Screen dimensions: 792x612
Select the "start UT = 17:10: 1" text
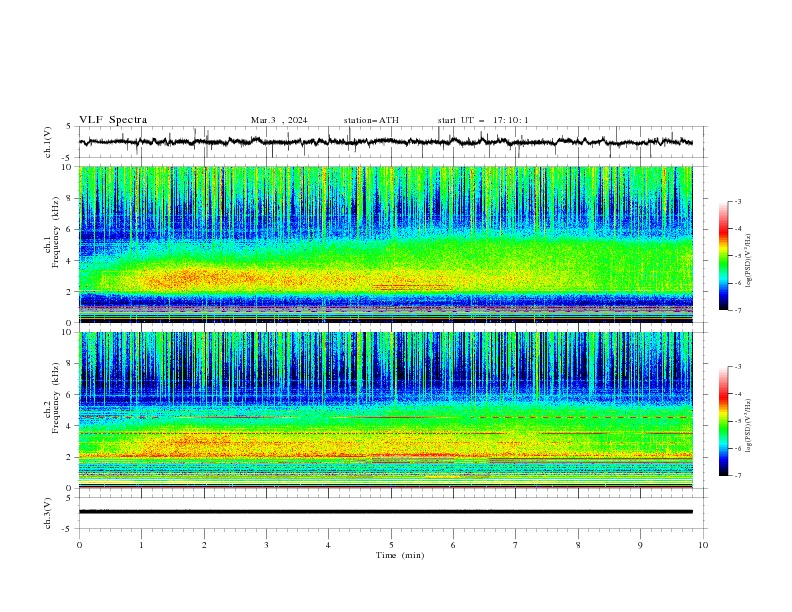[483, 120]
